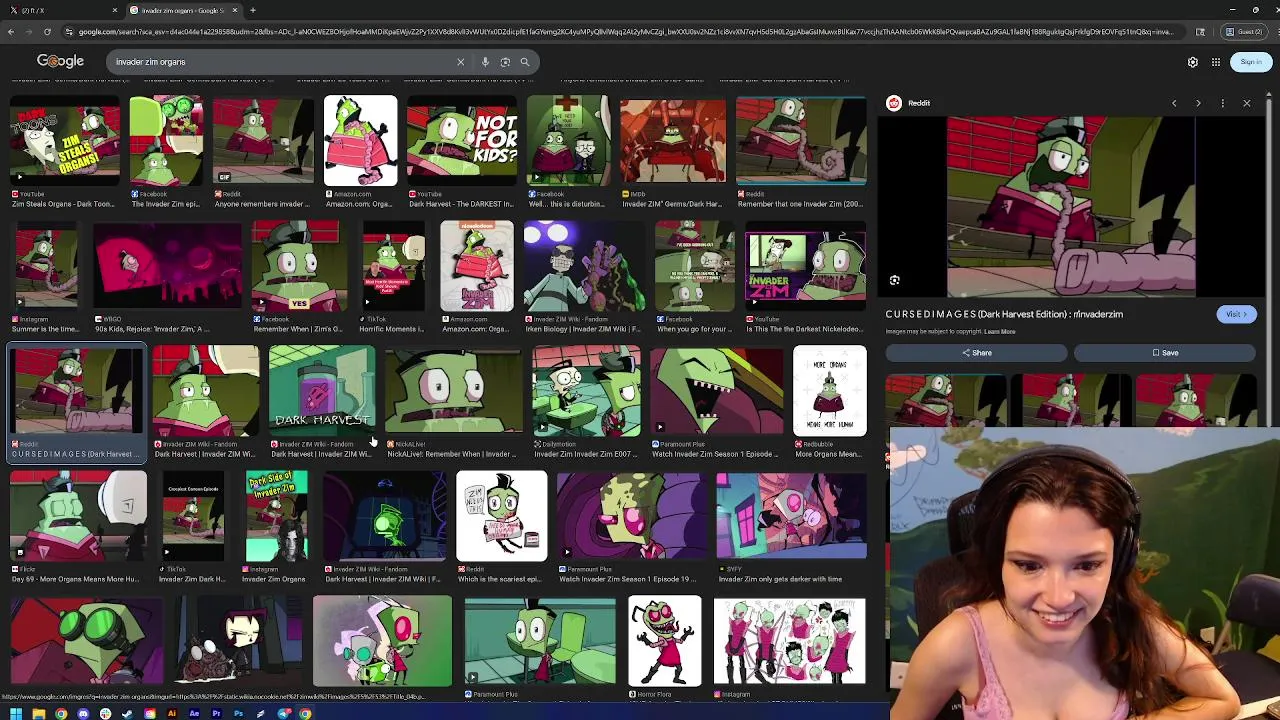
Task: Open File Explorer from taskbar
Action: click(38, 713)
